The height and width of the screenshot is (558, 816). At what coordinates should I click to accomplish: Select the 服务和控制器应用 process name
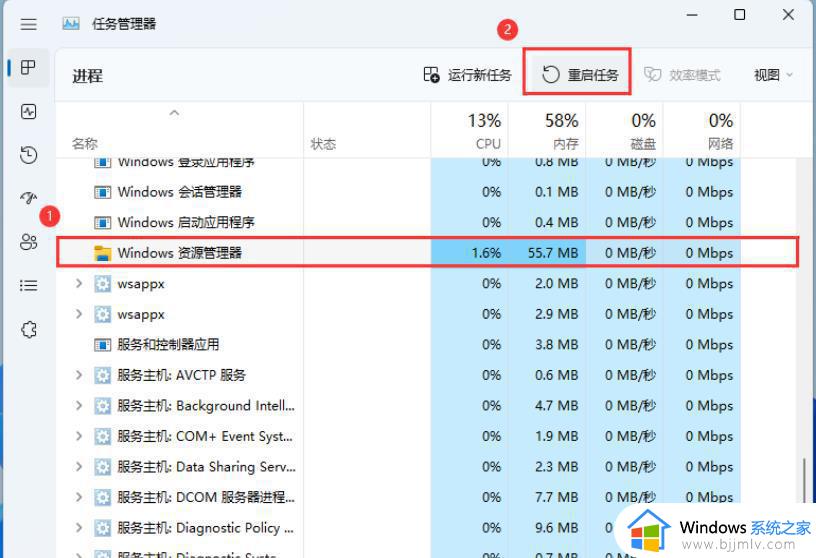coord(168,345)
